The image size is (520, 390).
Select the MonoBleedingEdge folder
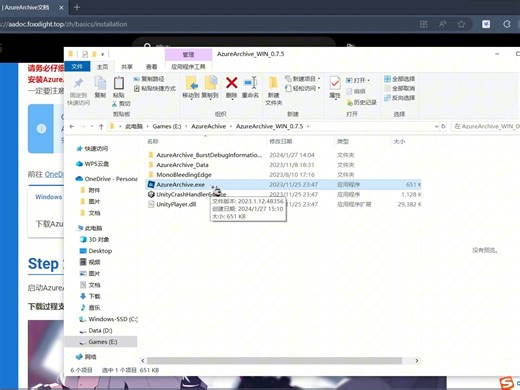pos(184,175)
